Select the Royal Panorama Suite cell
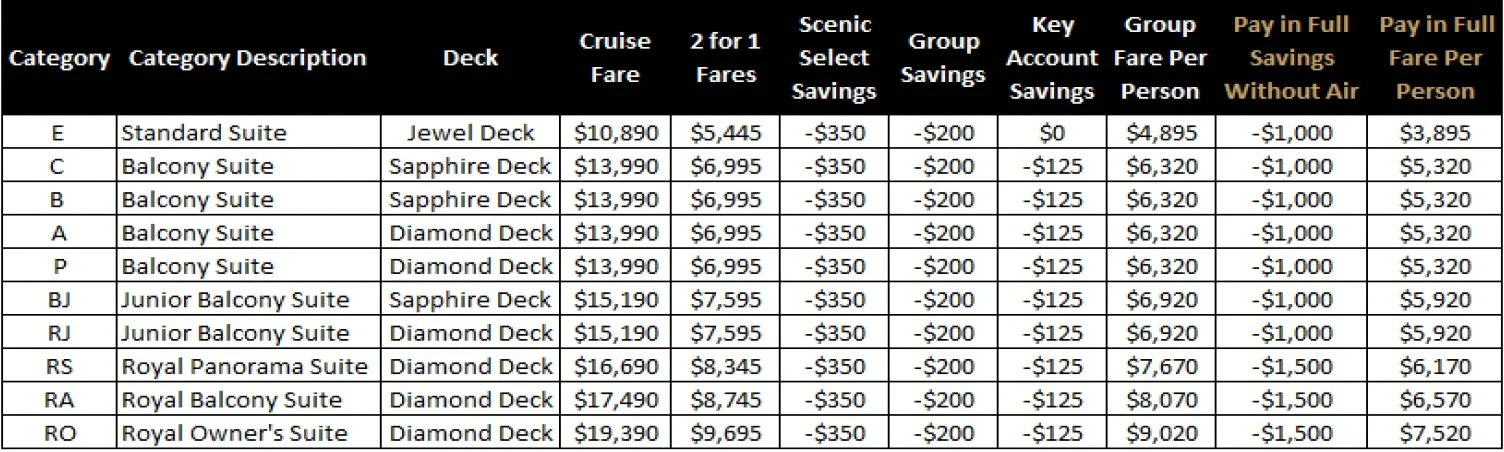Image resolution: width=1504 pixels, height=452 pixels. tap(248, 367)
